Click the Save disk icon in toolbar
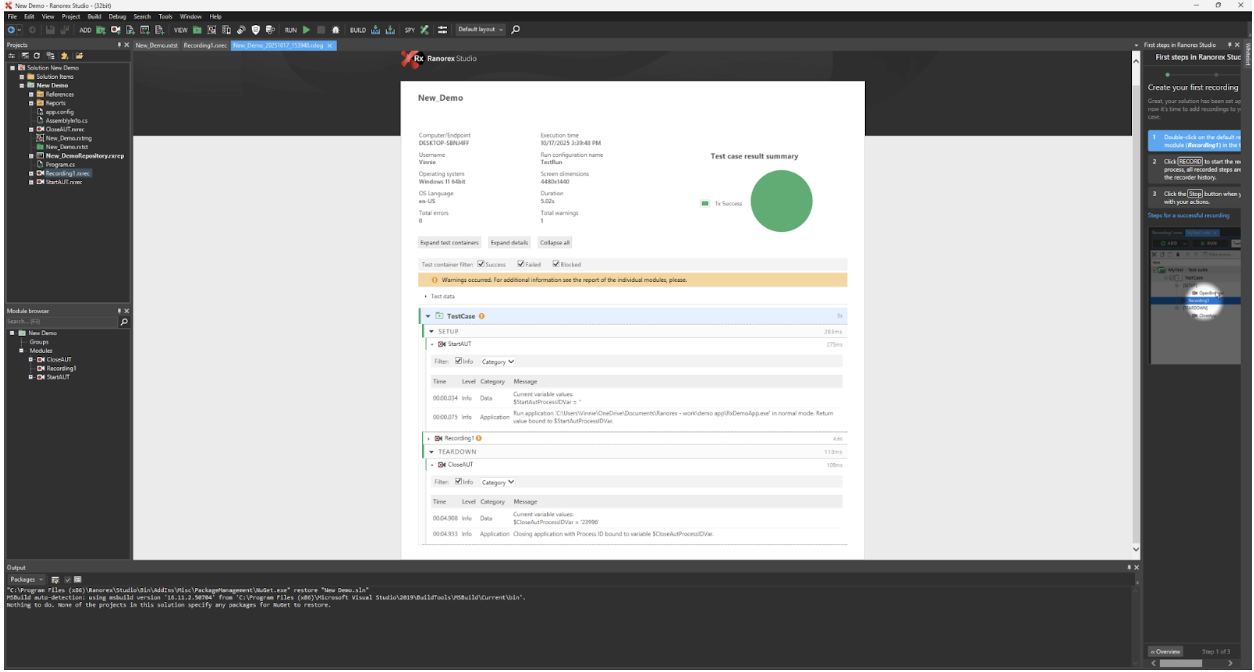The height and width of the screenshot is (672, 1254). pyautogui.click(x=50, y=30)
